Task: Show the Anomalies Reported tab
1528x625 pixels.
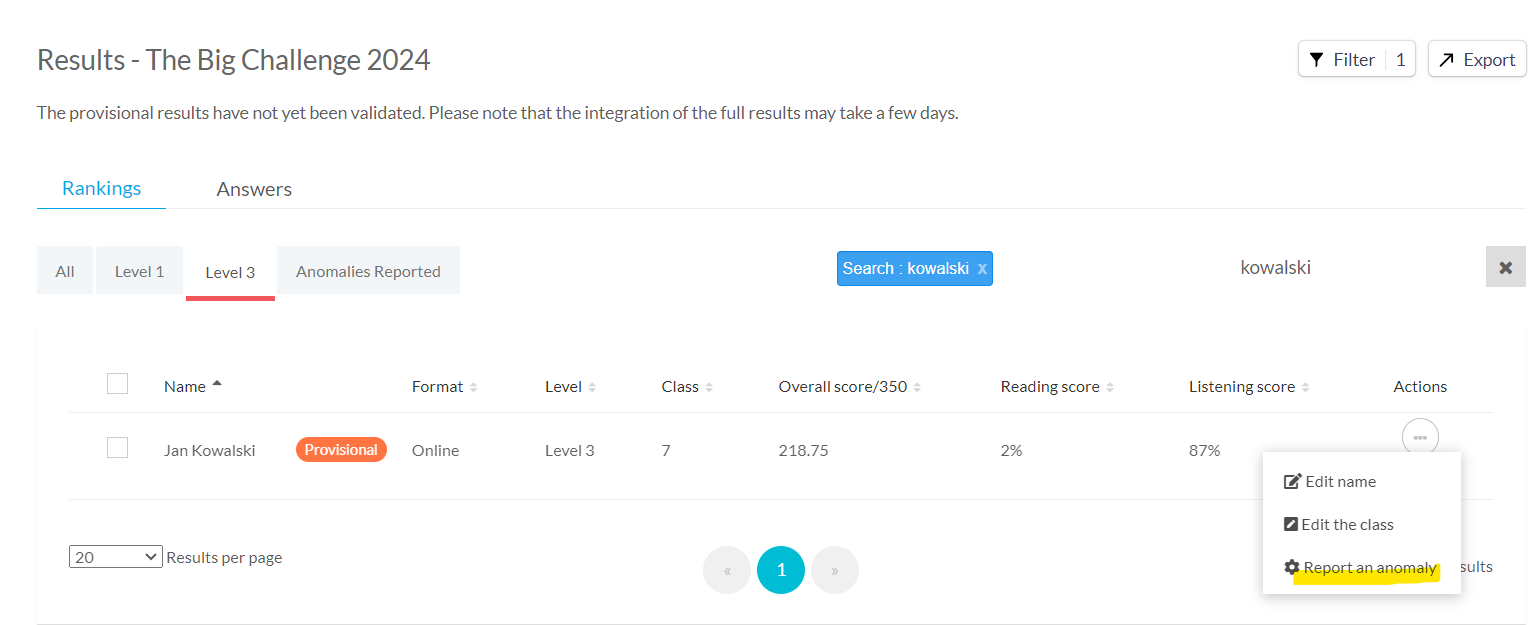Action: point(368,271)
